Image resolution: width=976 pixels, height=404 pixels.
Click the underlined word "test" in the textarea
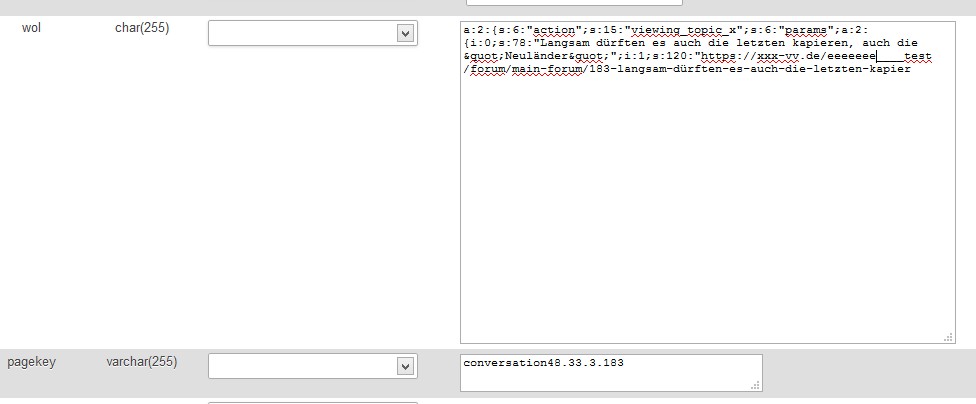click(x=916, y=56)
